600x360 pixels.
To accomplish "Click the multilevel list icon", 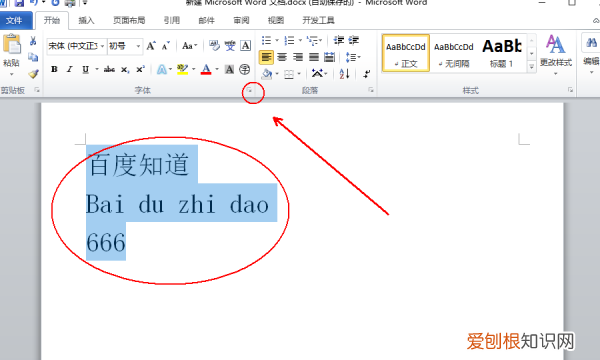I will 313,40.
